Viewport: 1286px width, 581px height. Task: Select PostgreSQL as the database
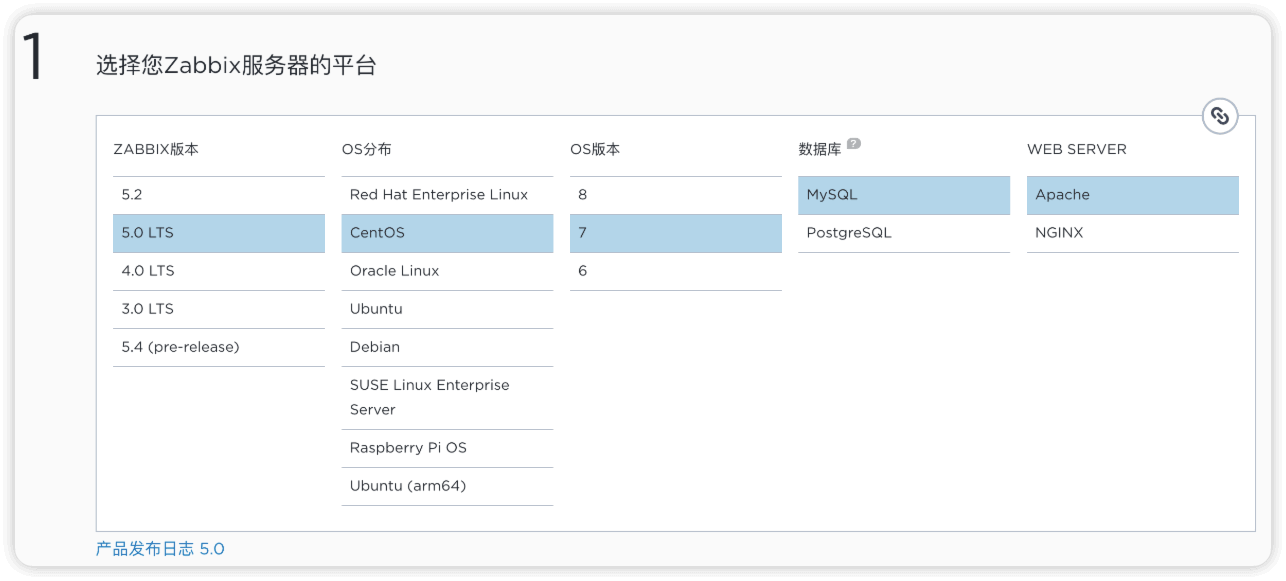[904, 233]
